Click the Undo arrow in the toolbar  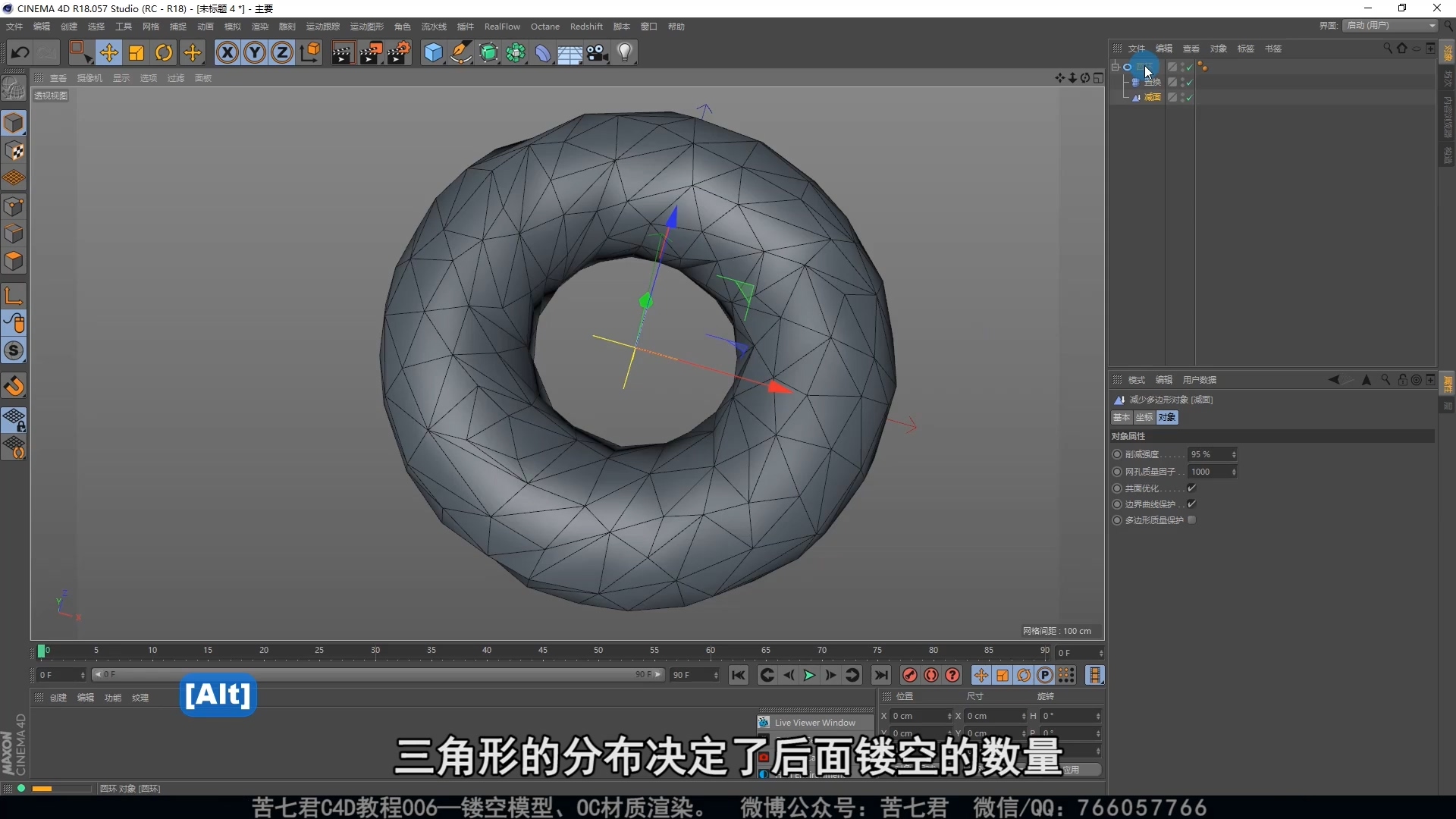click(20, 52)
